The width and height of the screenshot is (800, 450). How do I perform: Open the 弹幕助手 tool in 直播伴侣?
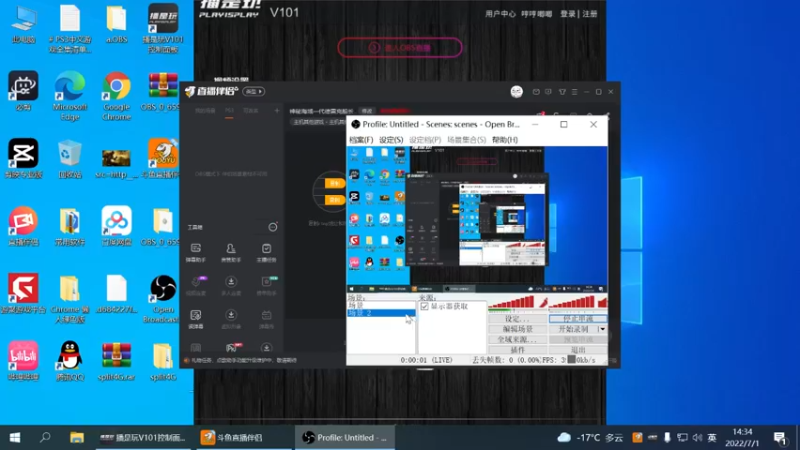[x=196, y=253]
